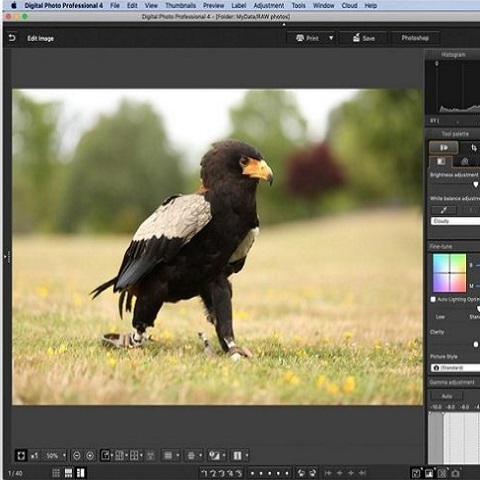Image resolution: width=480 pixels, height=480 pixels.
Task: Open the Cloudy white balance dropdown
Action: [455, 221]
